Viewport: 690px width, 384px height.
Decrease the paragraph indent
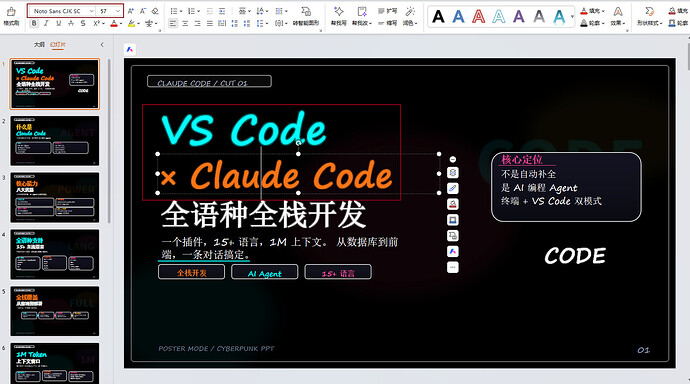[209, 11]
